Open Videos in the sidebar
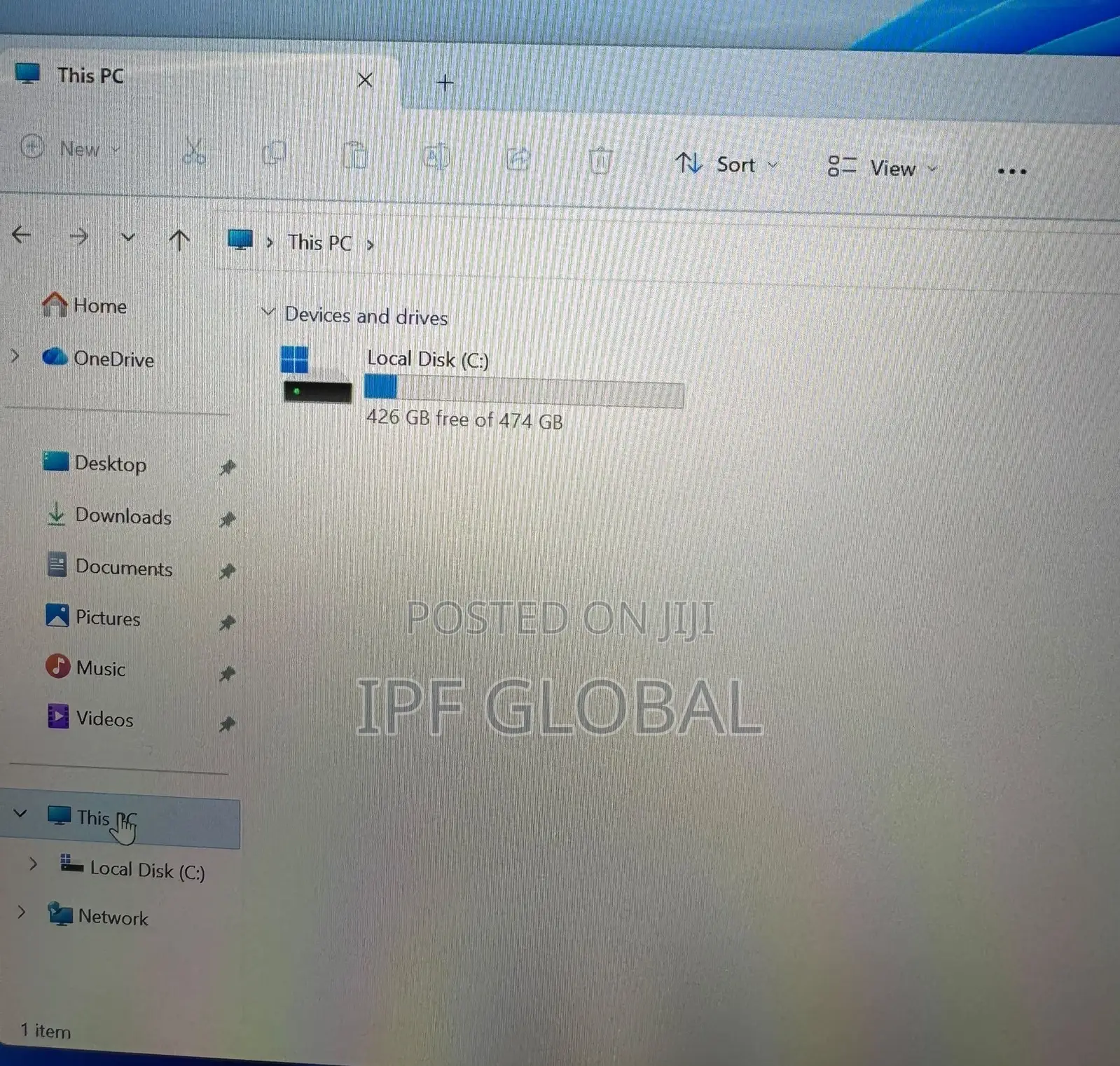 [x=90, y=718]
